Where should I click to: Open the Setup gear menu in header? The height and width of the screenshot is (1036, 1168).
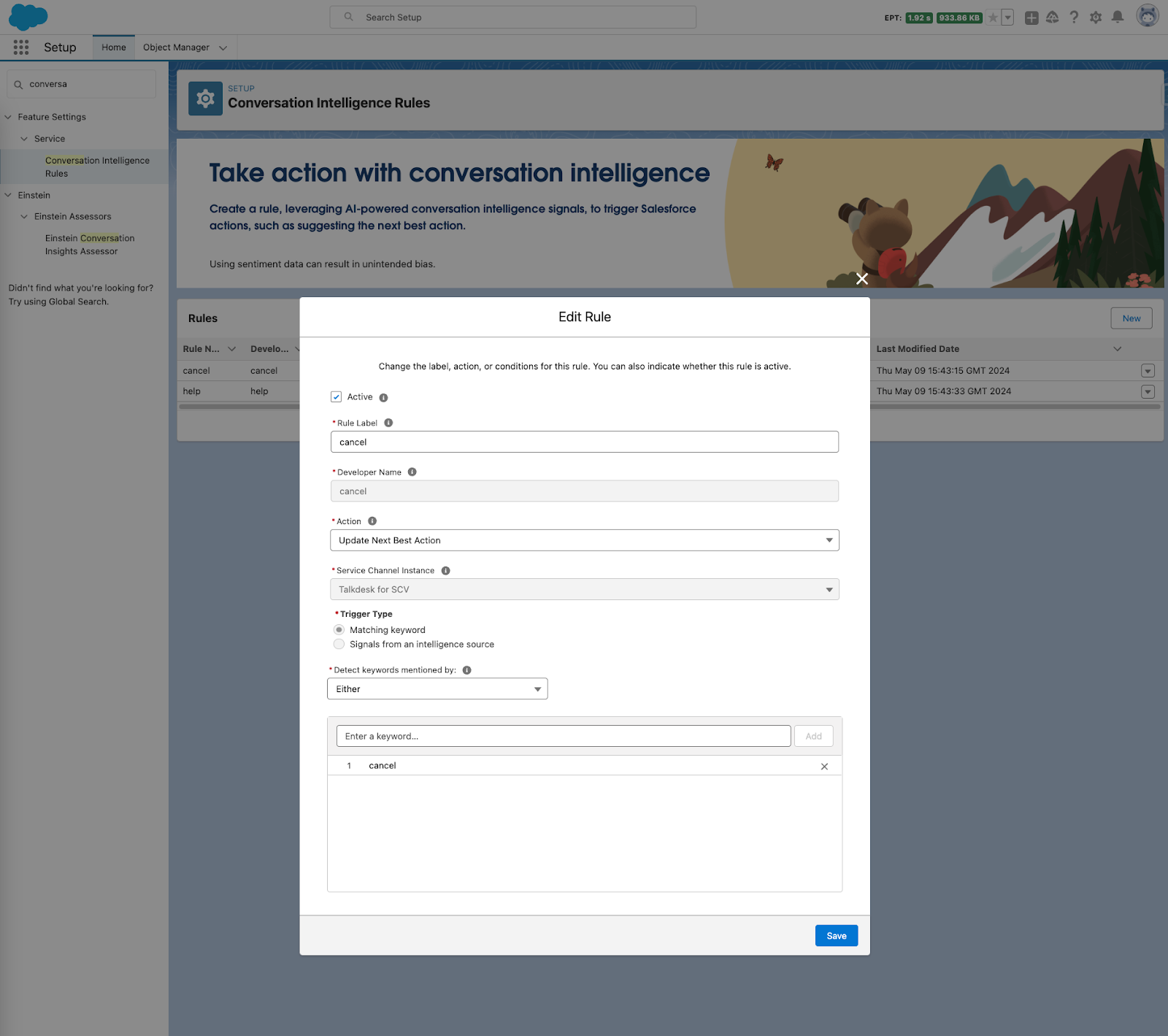1095,18
